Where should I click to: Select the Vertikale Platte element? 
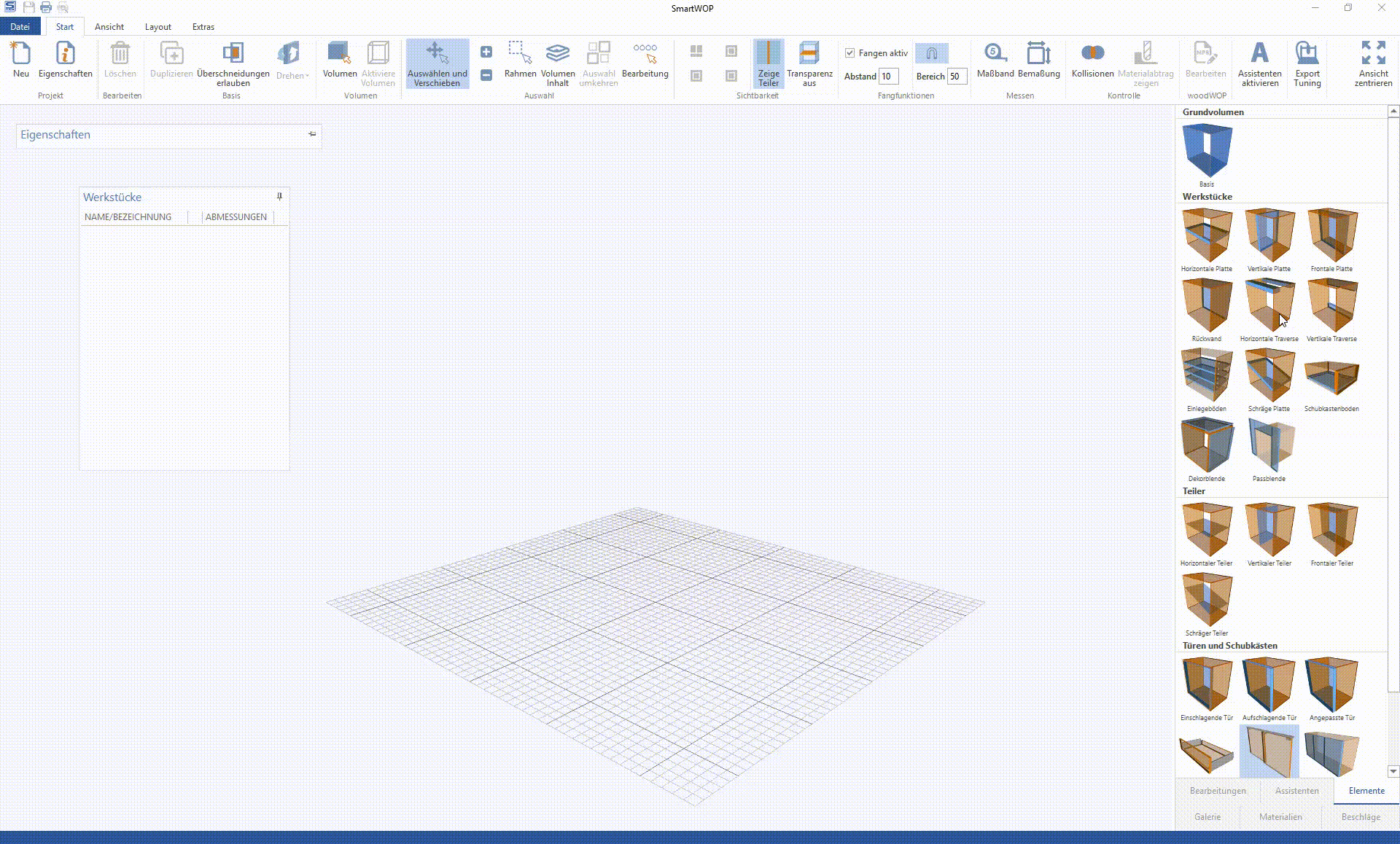pyautogui.click(x=1269, y=235)
